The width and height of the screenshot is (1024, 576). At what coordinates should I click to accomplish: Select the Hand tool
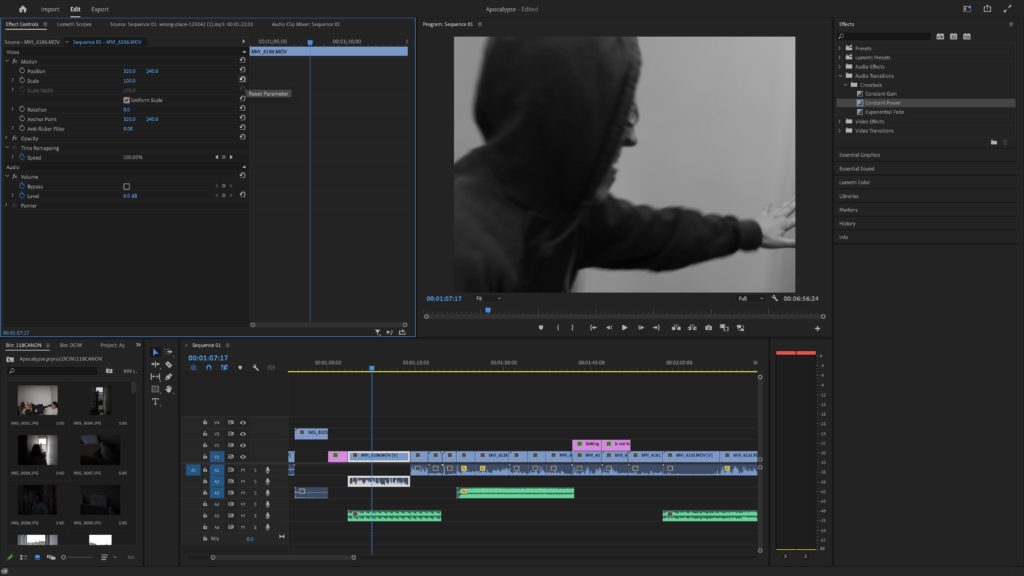coord(168,389)
